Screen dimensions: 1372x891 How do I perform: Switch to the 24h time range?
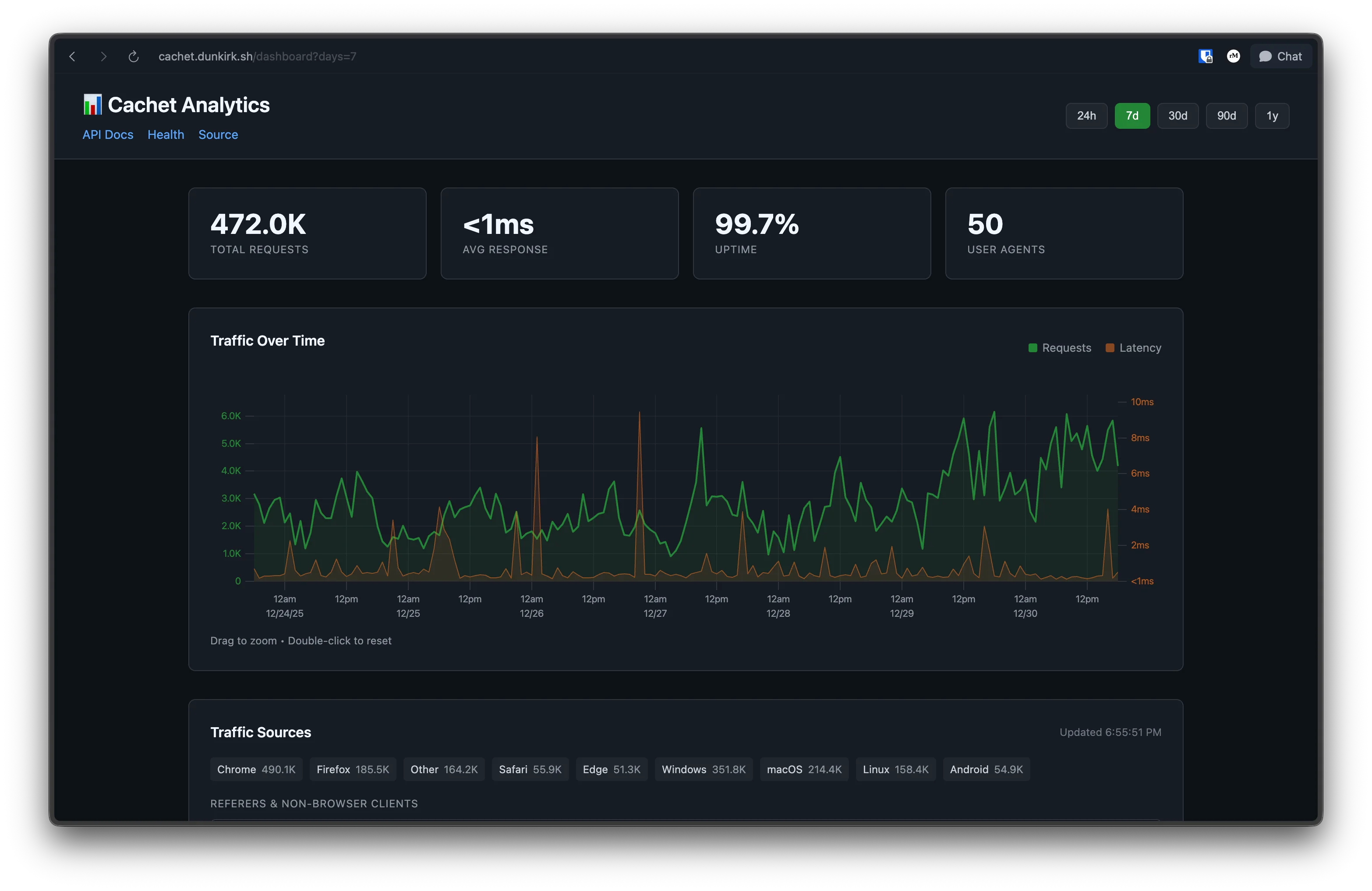tap(1086, 115)
